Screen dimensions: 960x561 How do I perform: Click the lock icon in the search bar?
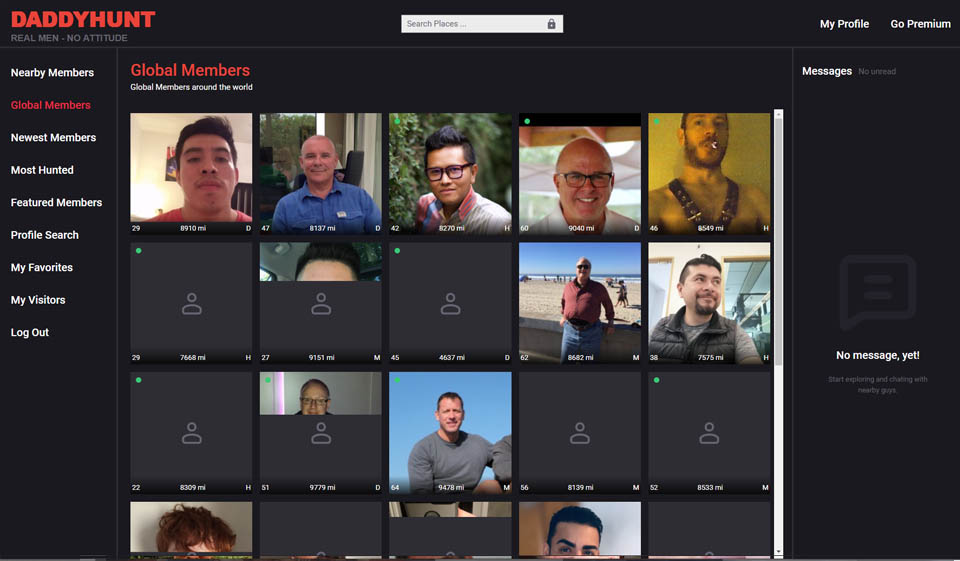click(551, 24)
